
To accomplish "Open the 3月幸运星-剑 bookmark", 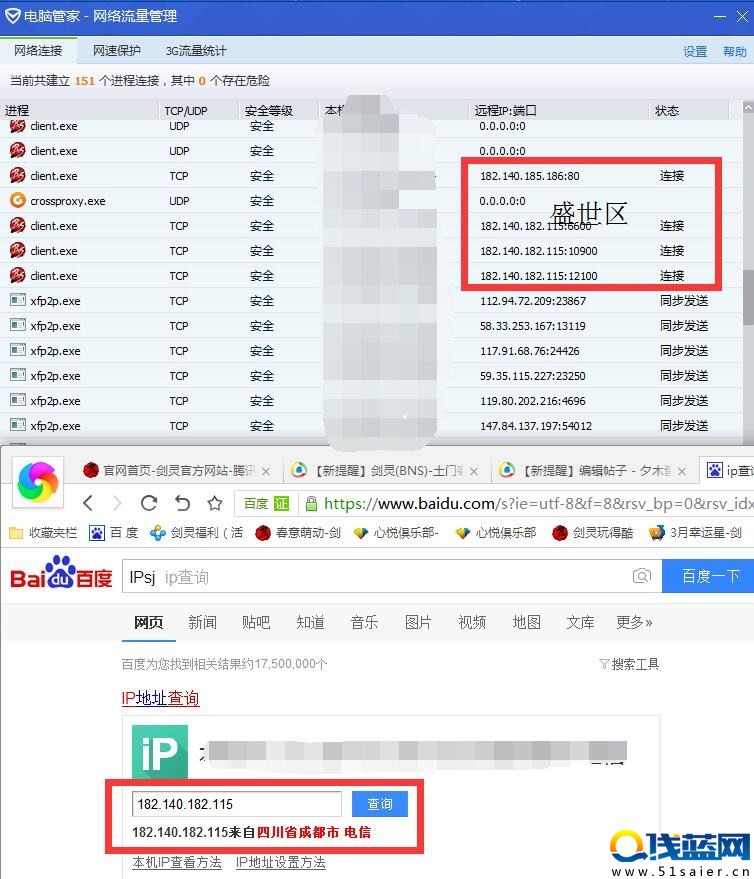I will (696, 533).
